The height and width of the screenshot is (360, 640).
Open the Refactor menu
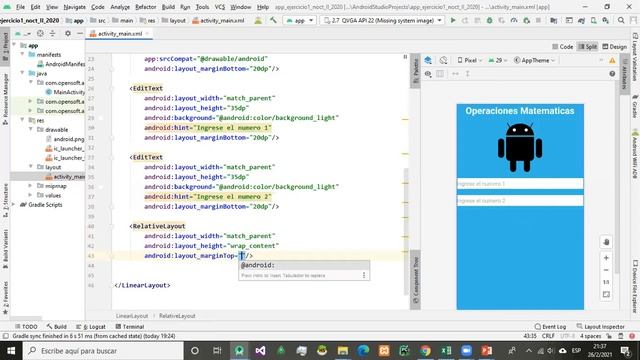click(145, 7)
